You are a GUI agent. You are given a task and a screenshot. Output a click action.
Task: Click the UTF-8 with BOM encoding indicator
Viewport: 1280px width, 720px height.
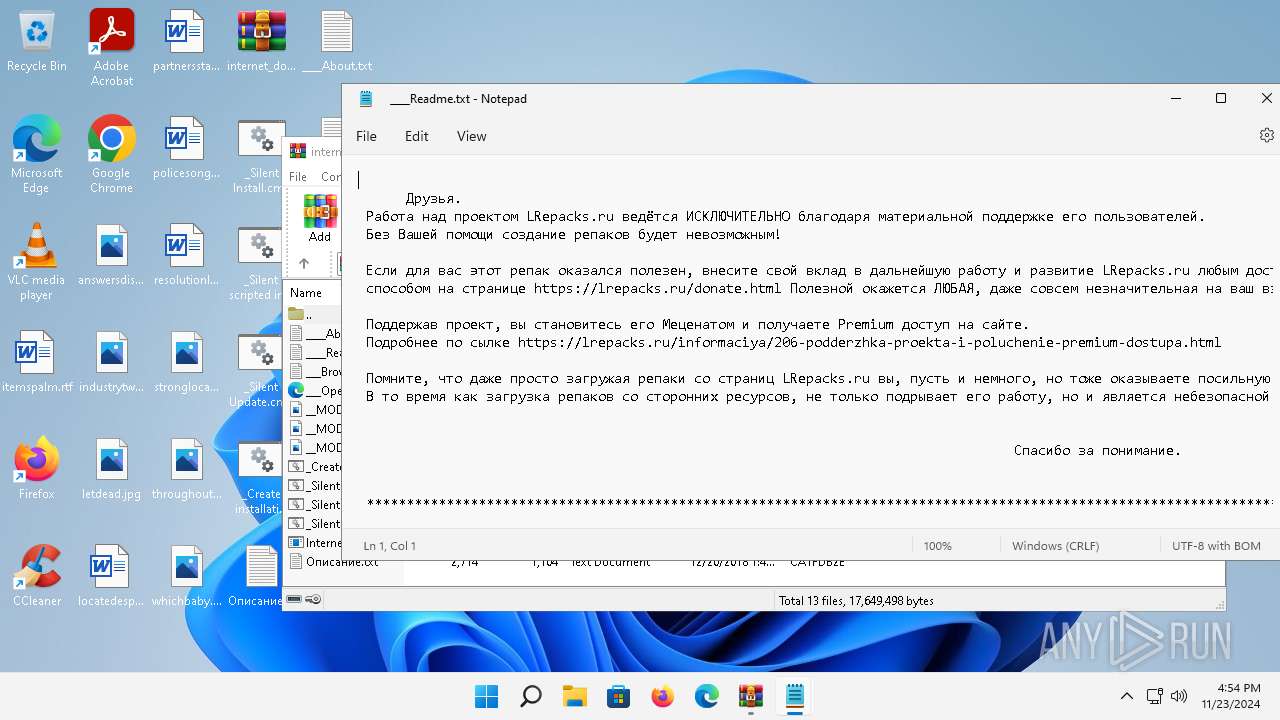point(1216,546)
